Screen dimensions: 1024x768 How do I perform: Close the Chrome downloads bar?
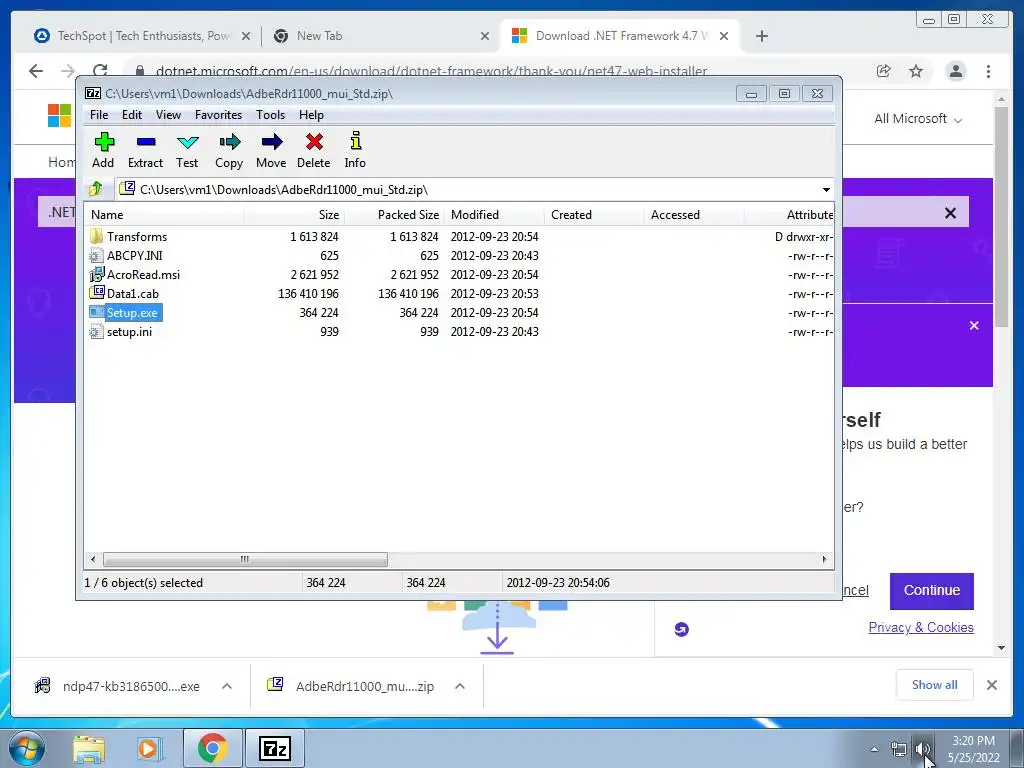coord(992,685)
